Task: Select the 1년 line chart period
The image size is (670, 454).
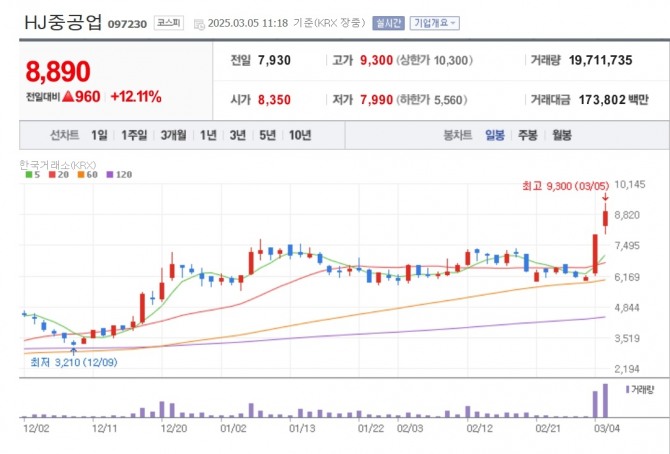Action: pyautogui.click(x=208, y=136)
